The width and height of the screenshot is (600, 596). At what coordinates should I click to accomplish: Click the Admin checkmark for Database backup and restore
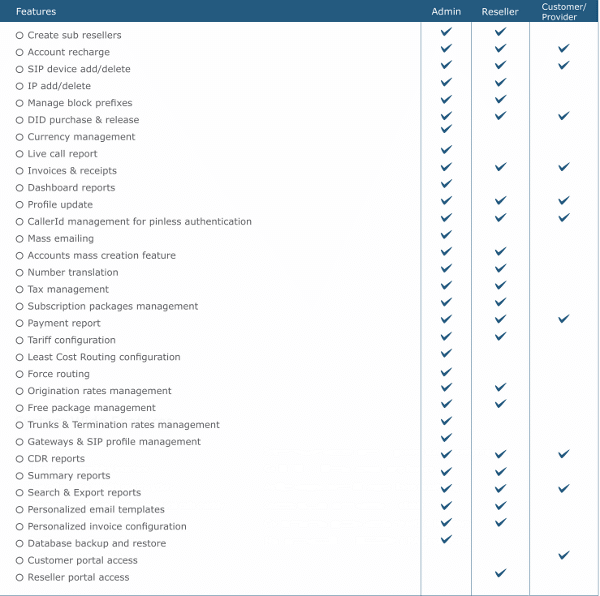[x=446, y=539]
